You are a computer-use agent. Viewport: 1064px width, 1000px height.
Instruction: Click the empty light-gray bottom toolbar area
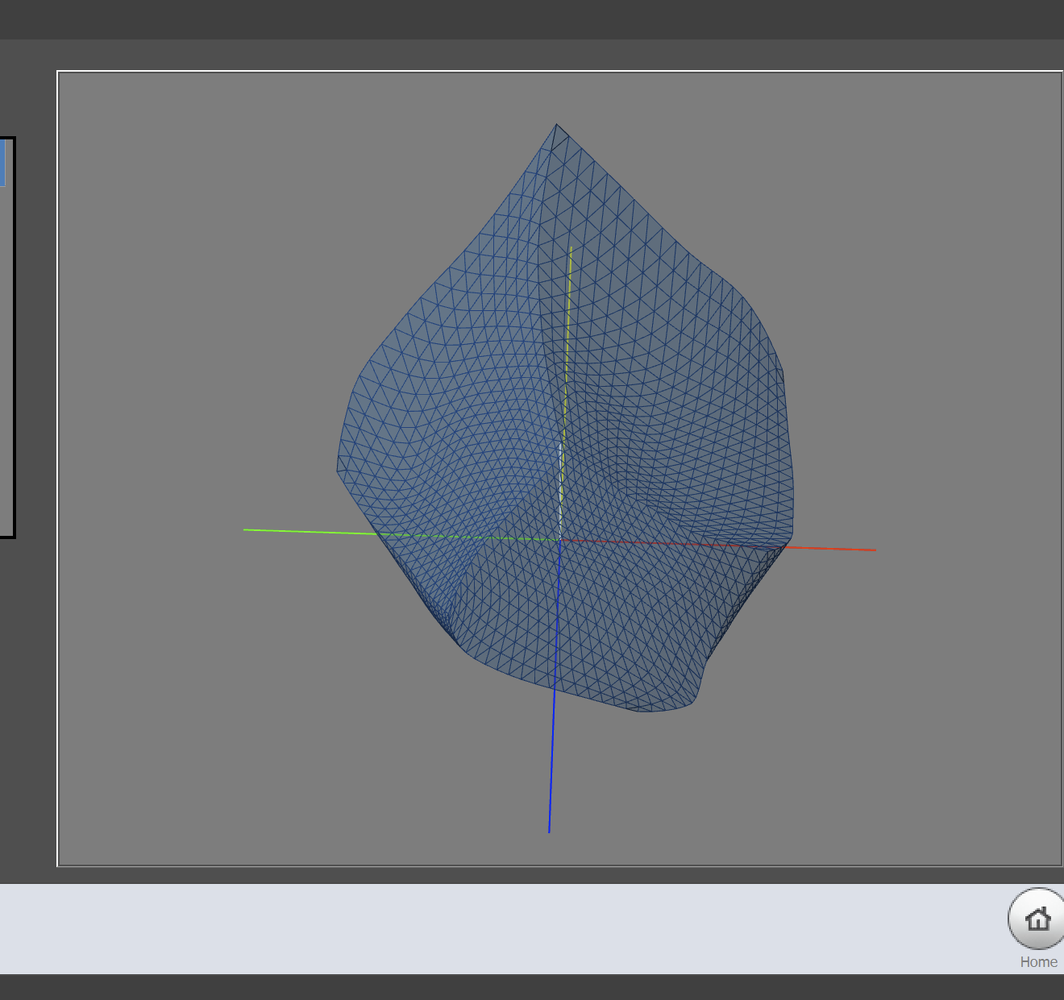tap(500, 928)
